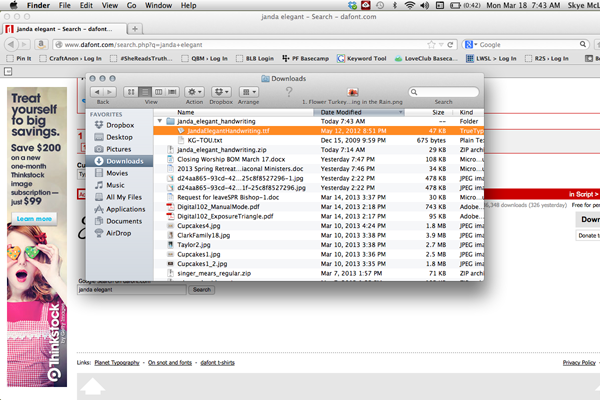Click Pin It bookmark

[x=20, y=58]
